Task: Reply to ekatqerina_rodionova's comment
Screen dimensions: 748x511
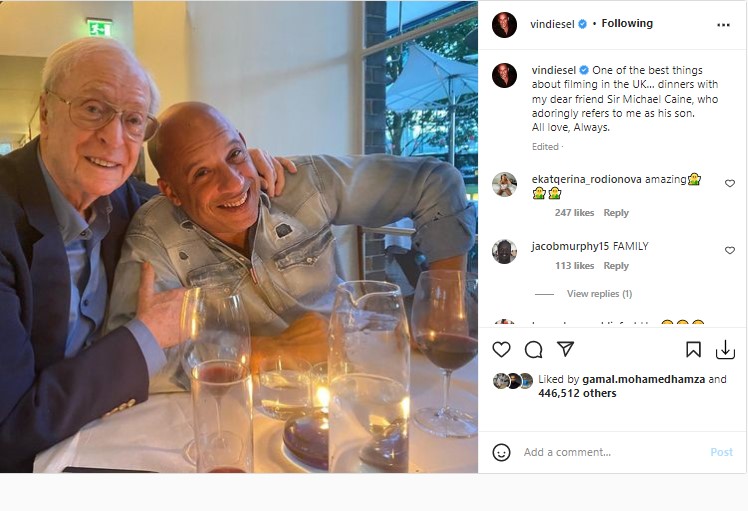Action: click(616, 213)
